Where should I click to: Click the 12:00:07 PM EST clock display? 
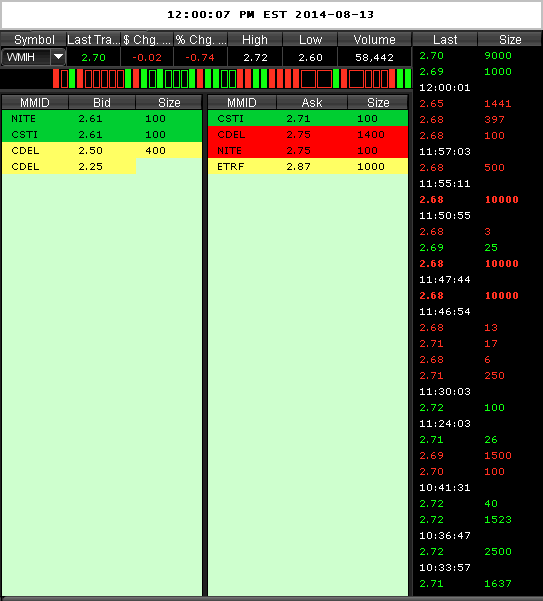coord(270,15)
